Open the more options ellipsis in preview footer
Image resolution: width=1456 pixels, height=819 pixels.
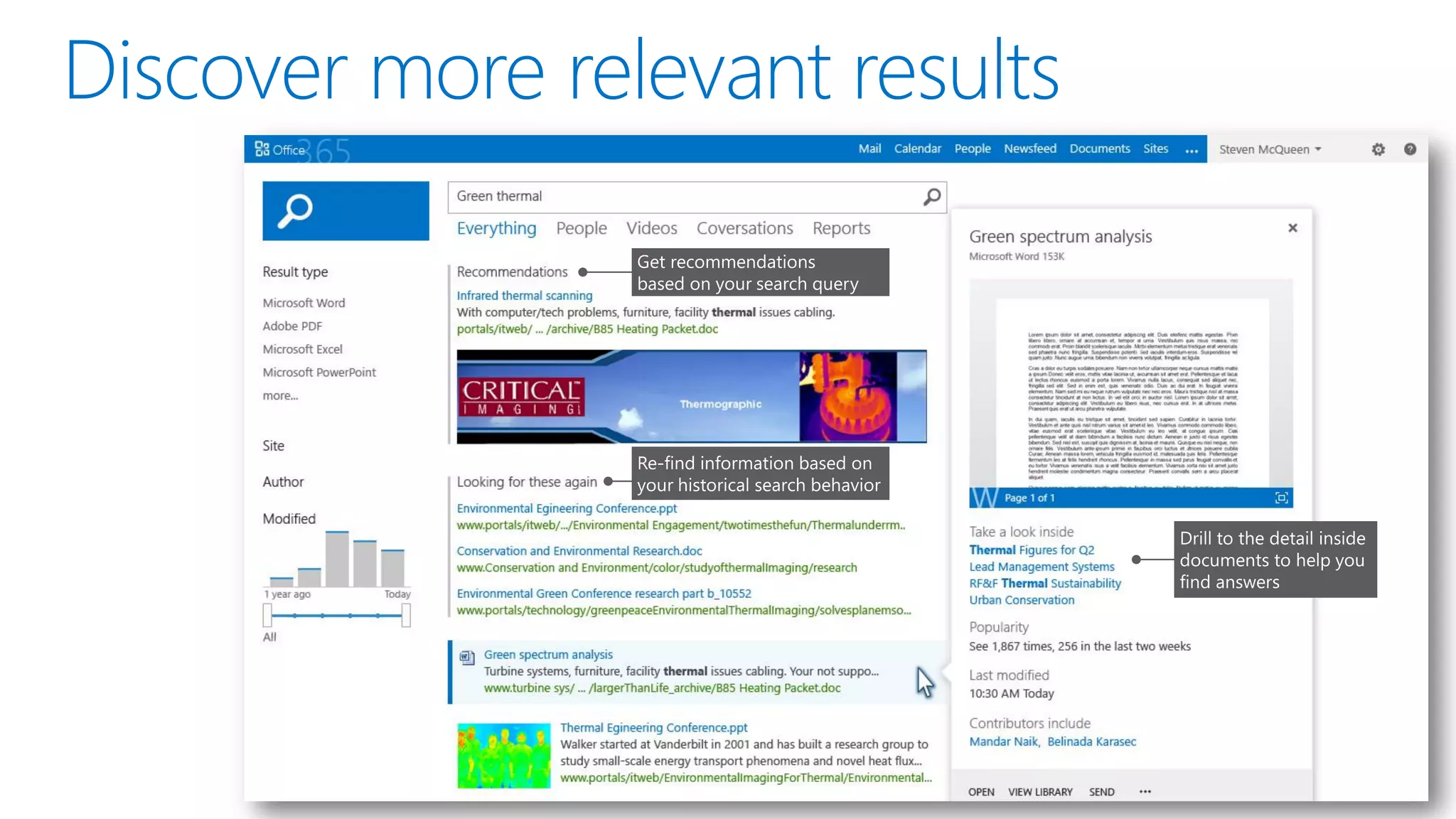click(x=1145, y=791)
